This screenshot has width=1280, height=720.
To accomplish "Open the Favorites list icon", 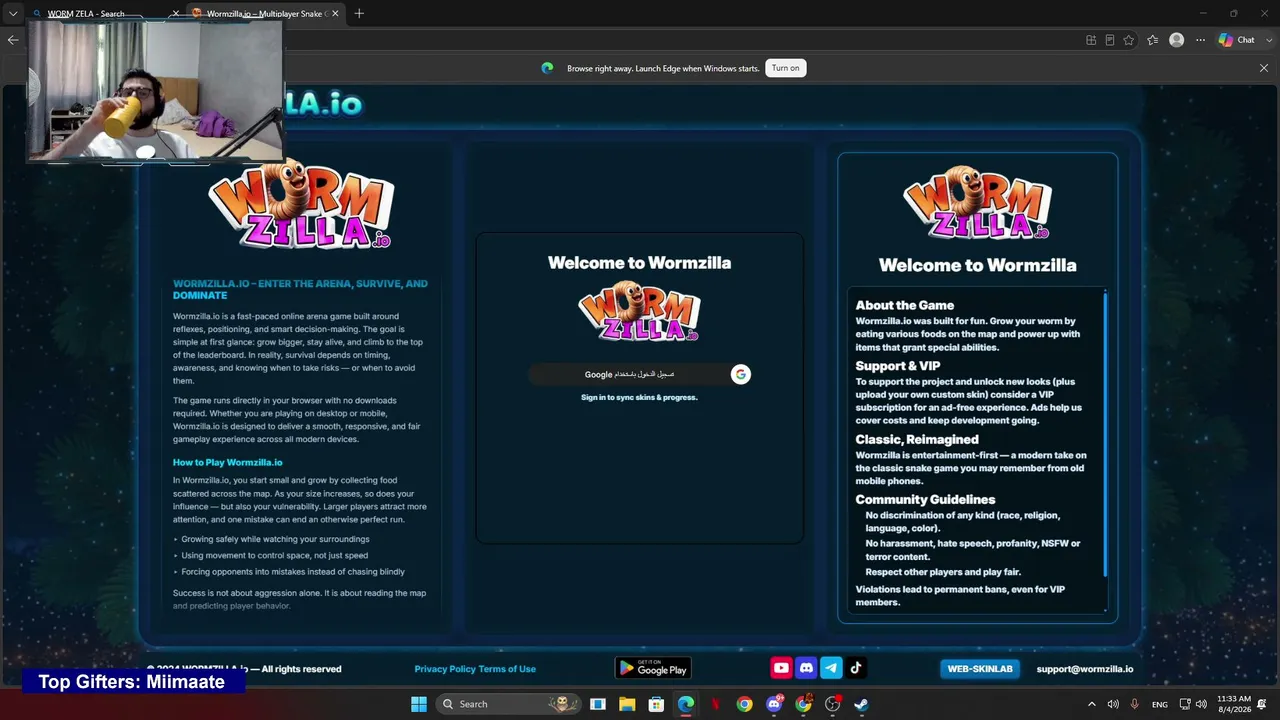I will pos(1153,40).
